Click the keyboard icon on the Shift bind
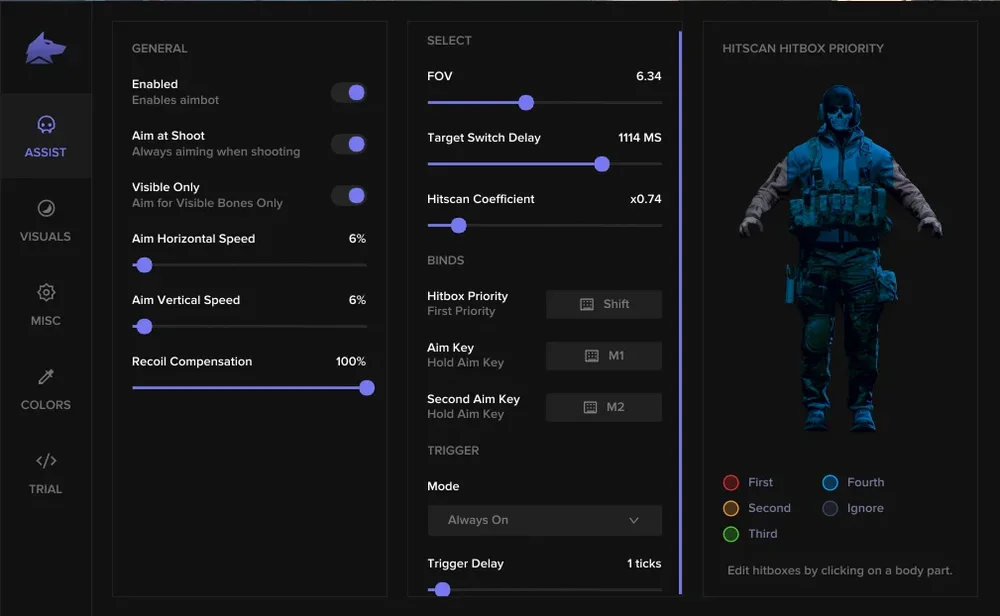Screen dimensions: 1000x616 [x=587, y=304]
